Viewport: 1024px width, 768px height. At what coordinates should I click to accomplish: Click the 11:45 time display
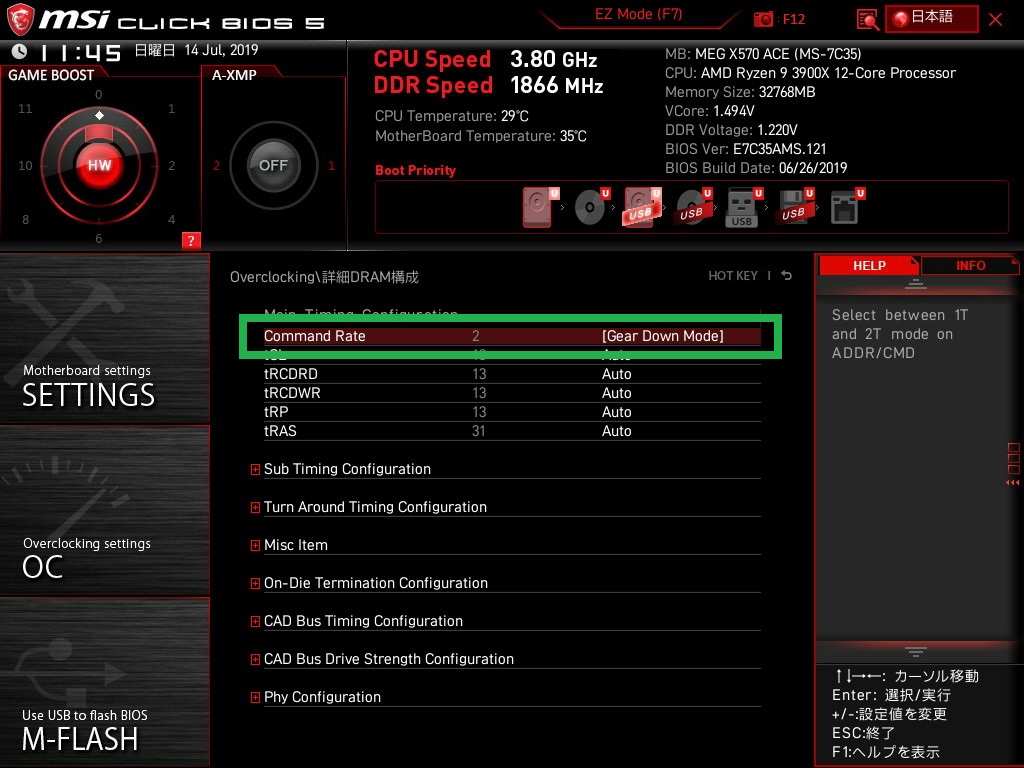click(x=81, y=52)
